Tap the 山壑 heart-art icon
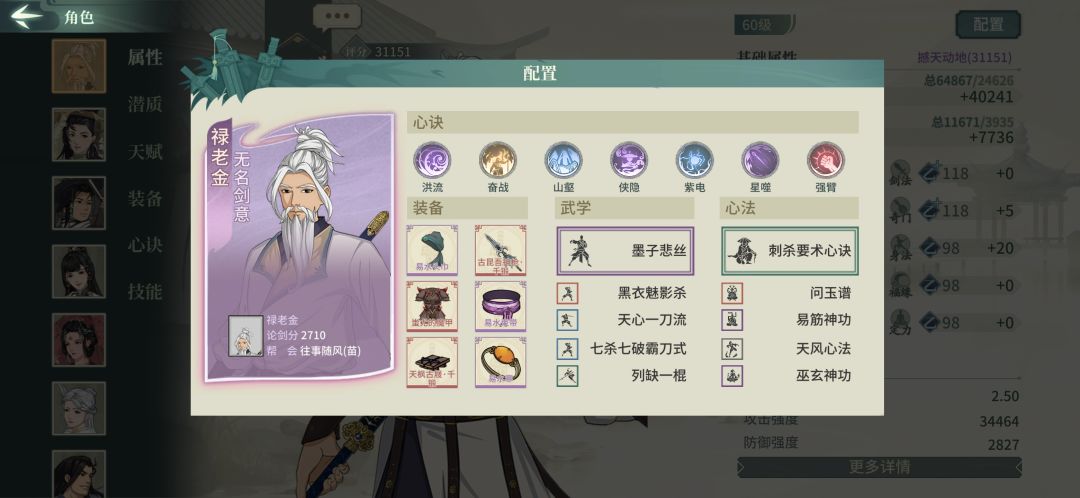Viewport: 1080px width, 498px height. tap(563, 160)
